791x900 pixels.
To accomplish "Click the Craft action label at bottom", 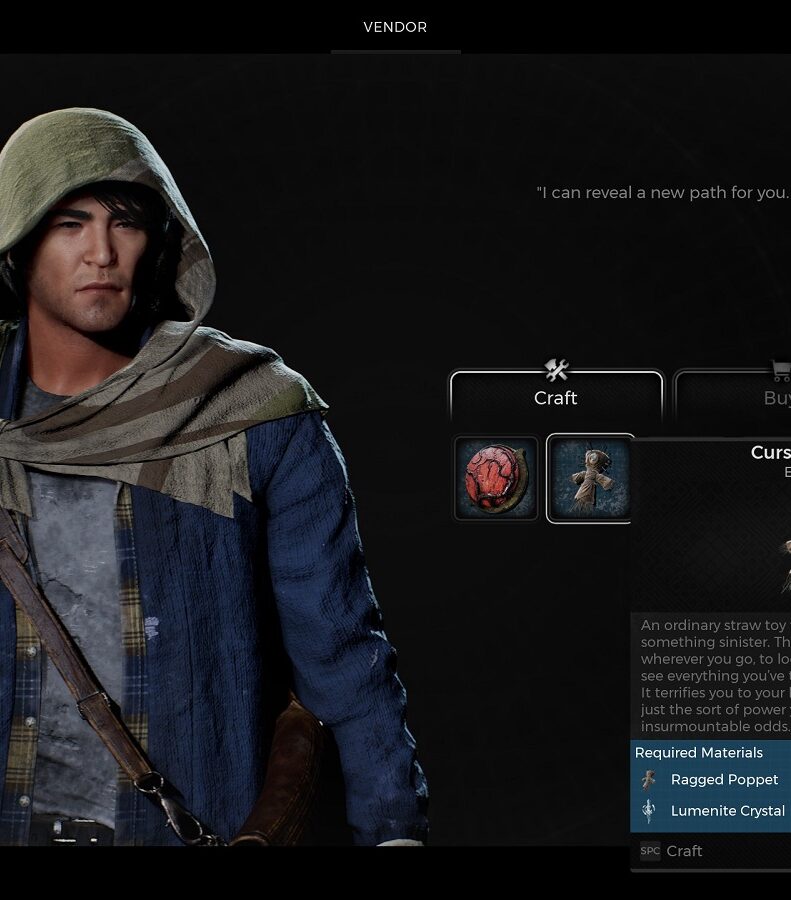I will [684, 851].
